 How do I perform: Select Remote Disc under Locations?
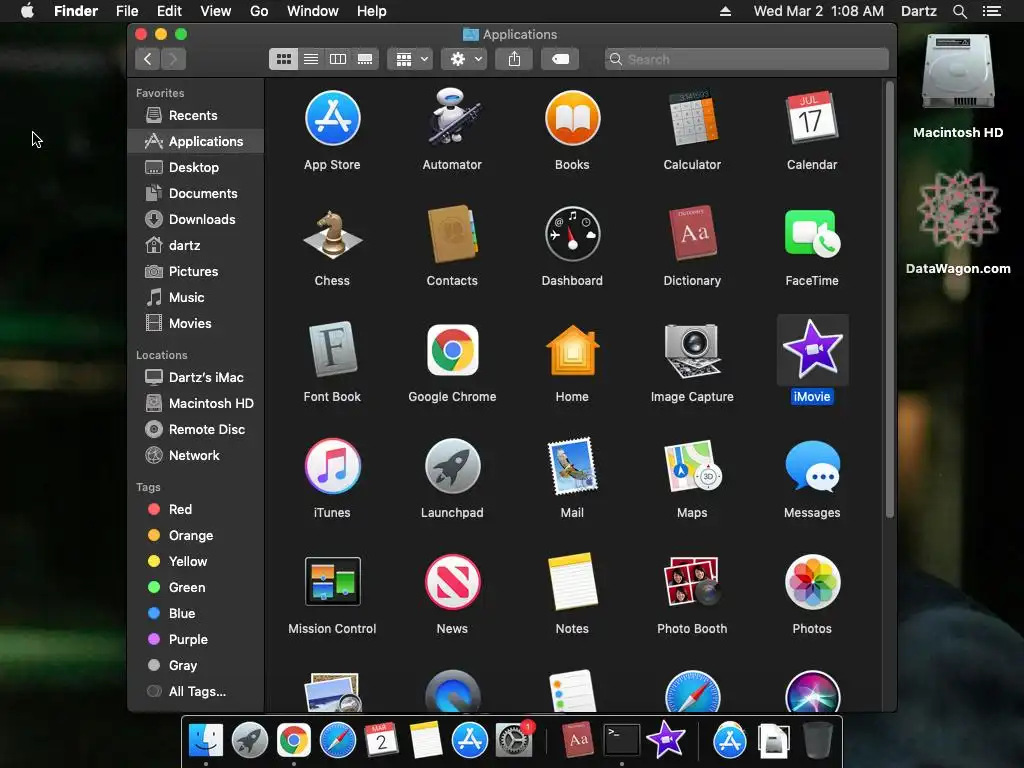[x=196, y=430]
